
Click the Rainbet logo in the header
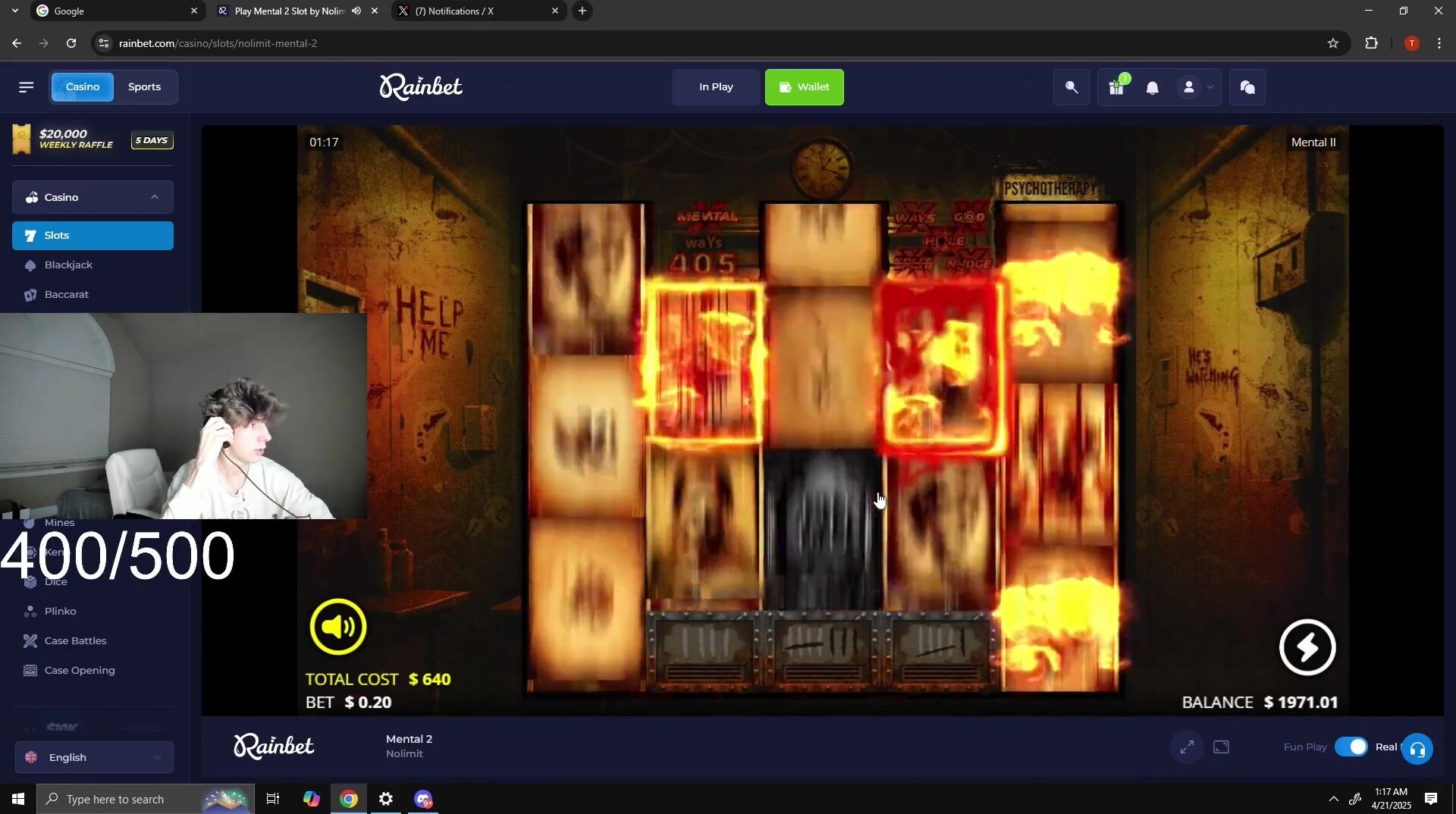[x=421, y=87]
